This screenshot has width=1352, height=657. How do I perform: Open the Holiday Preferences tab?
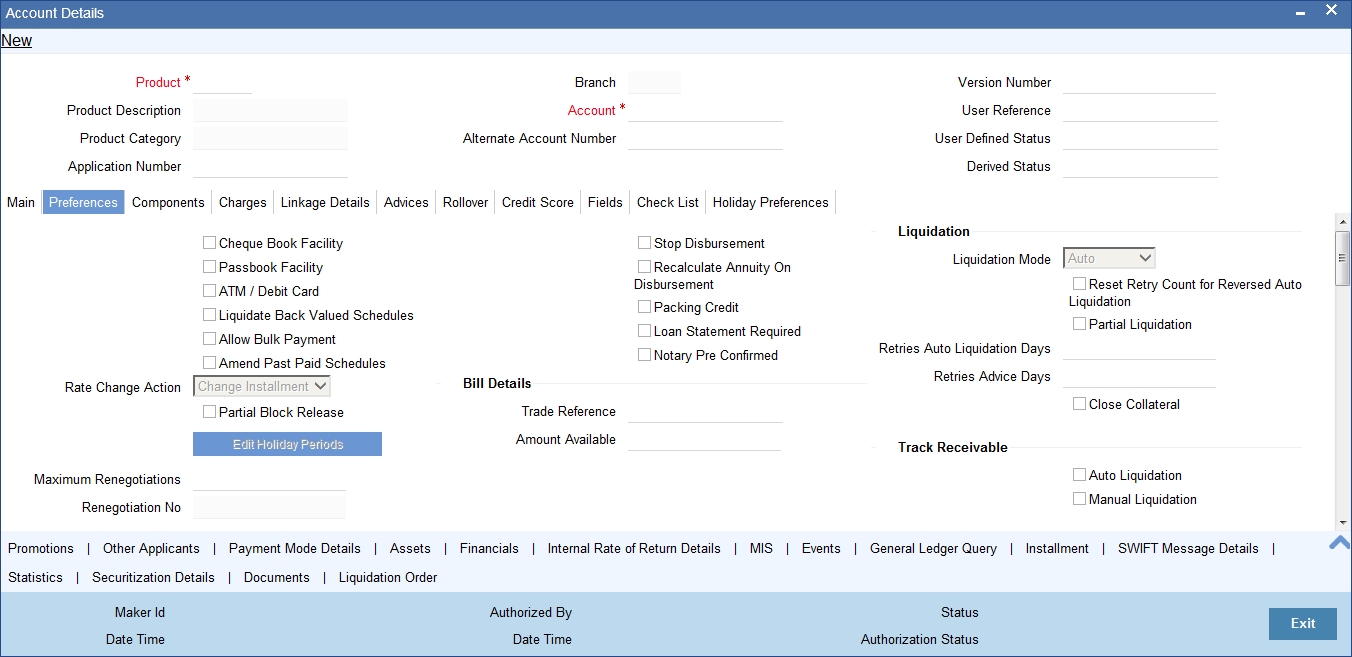[771, 202]
